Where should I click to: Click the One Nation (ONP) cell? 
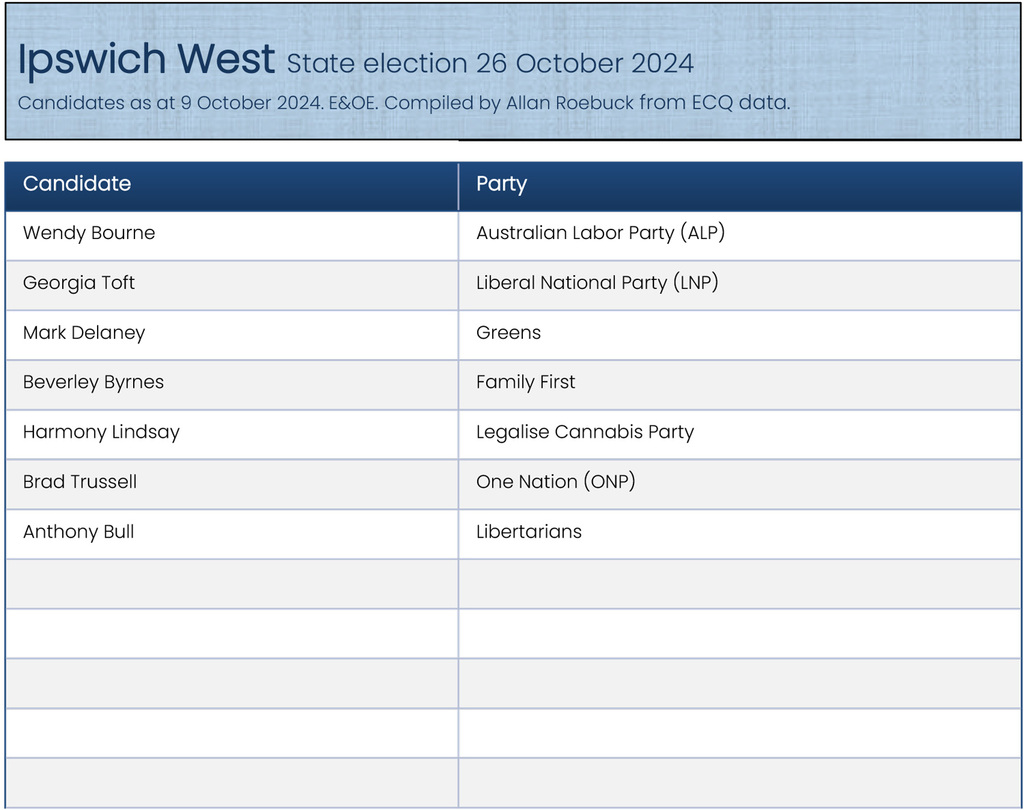point(555,482)
